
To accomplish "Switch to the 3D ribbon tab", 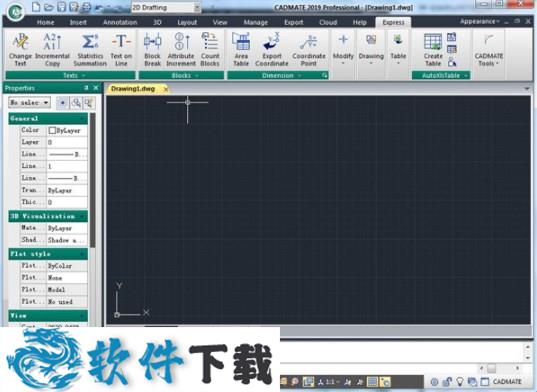I will (157, 22).
